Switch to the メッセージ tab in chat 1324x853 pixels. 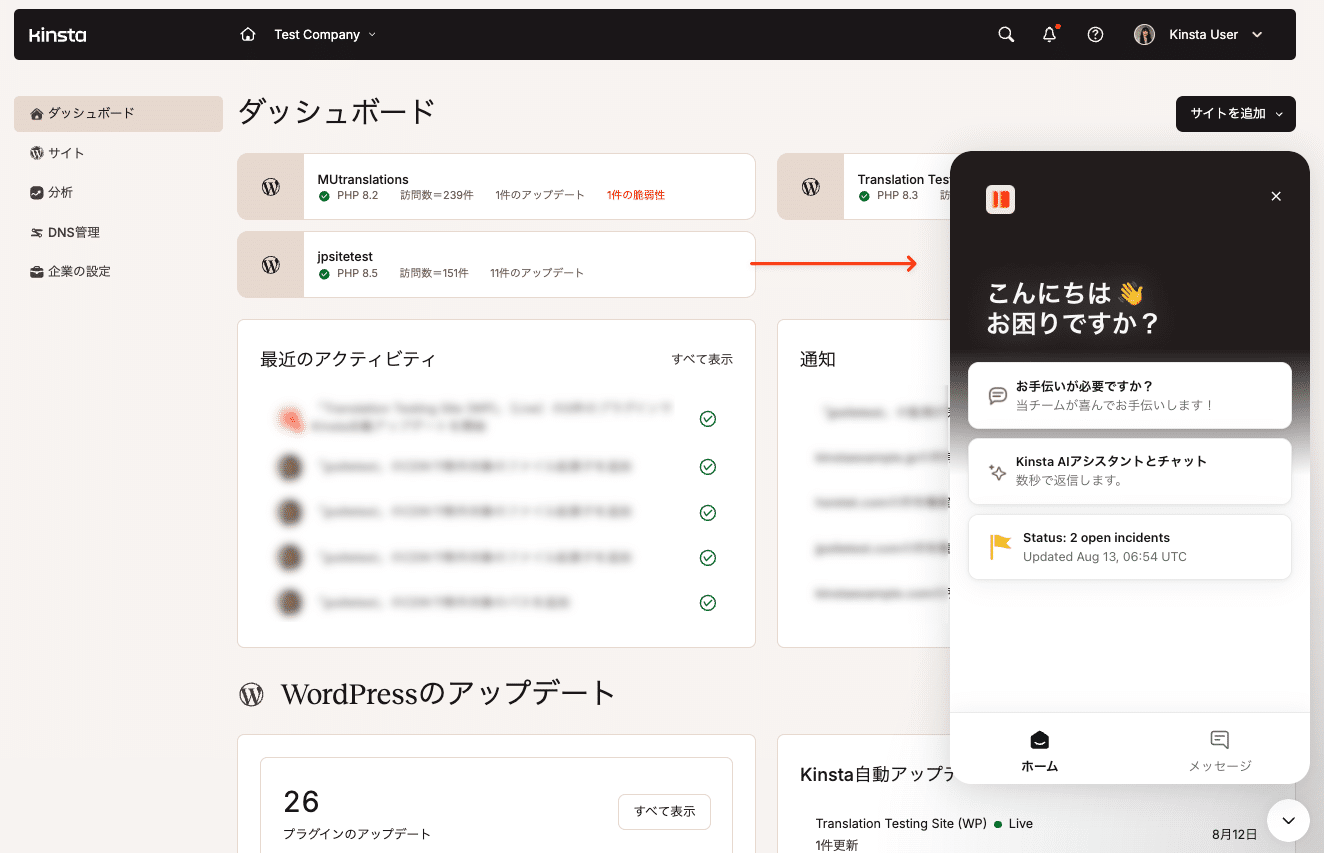[x=1220, y=751]
